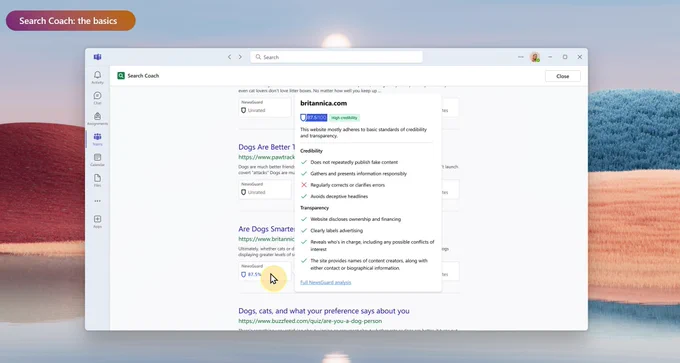Click 'Avoids deceptive headlines'
This screenshot has width=680, height=363.
339,196
